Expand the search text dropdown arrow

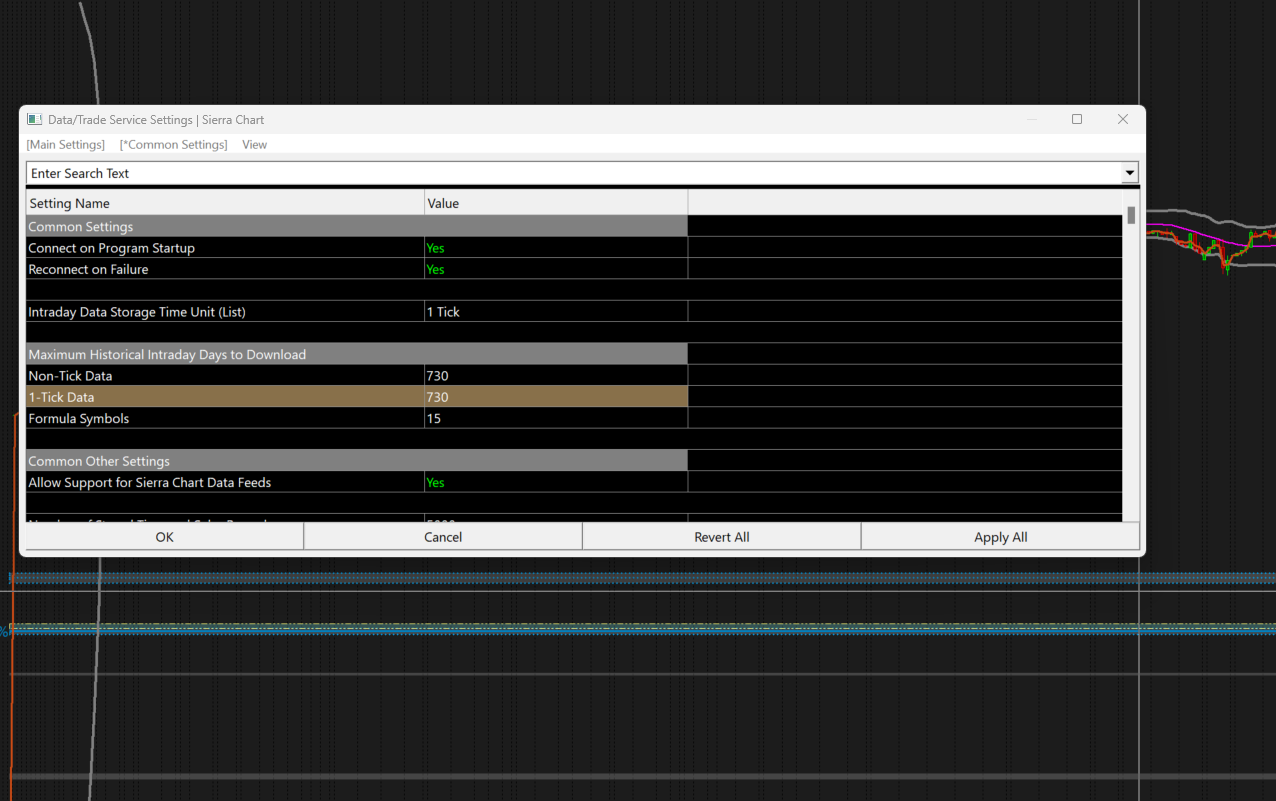1130,173
